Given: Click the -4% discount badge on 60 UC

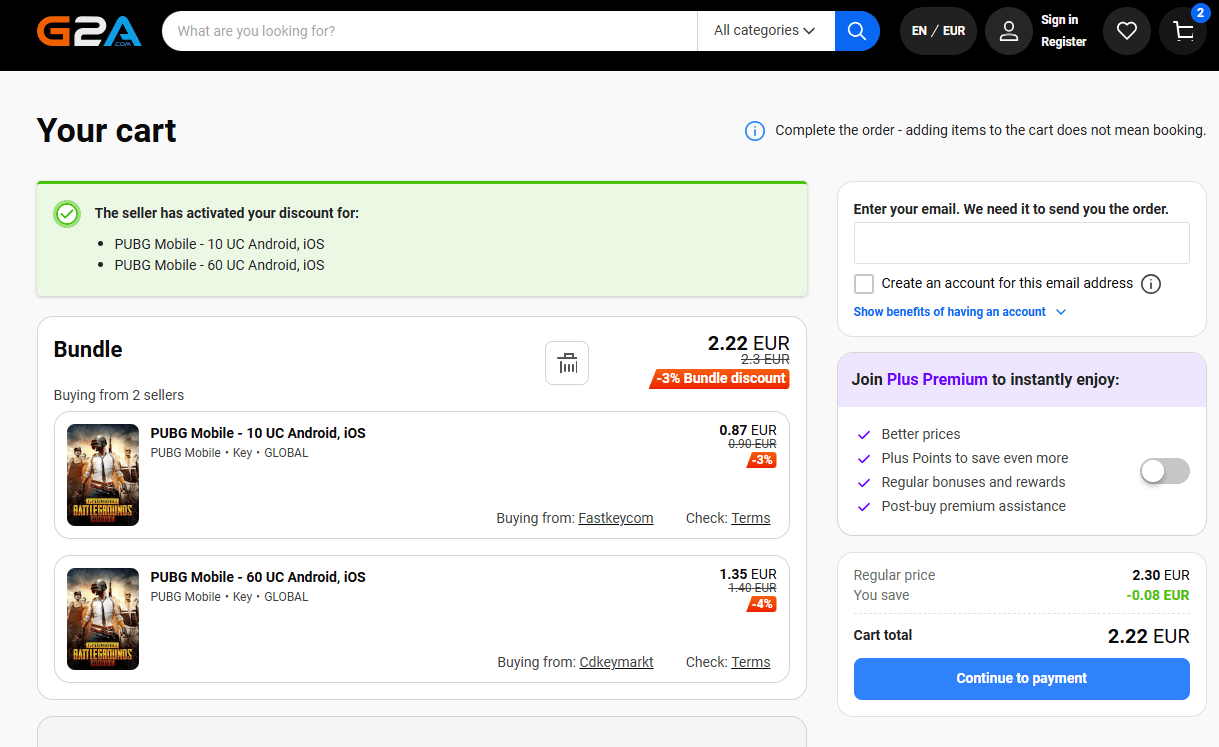Looking at the screenshot, I should (763, 604).
